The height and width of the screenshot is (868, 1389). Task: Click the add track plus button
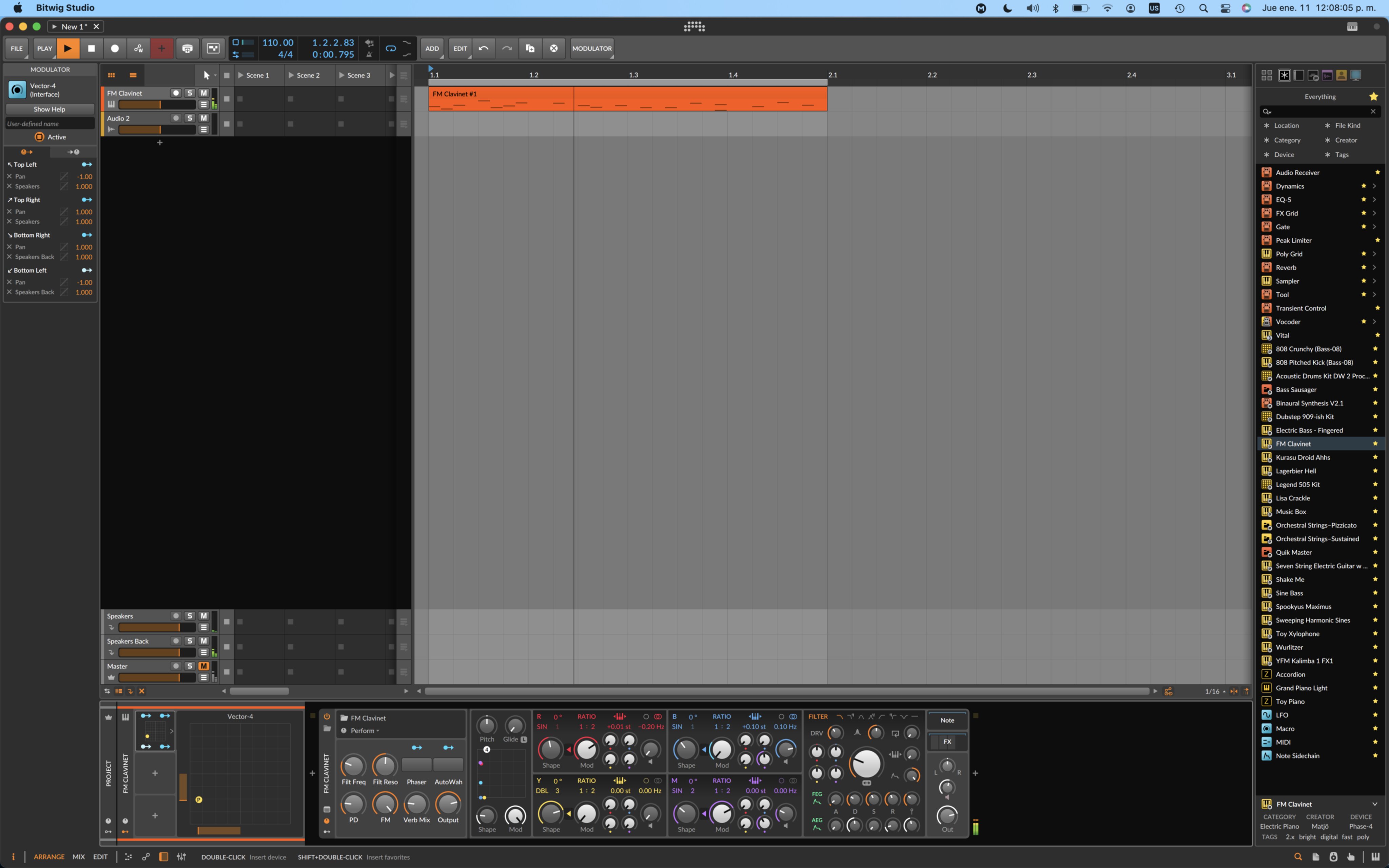[x=160, y=142]
